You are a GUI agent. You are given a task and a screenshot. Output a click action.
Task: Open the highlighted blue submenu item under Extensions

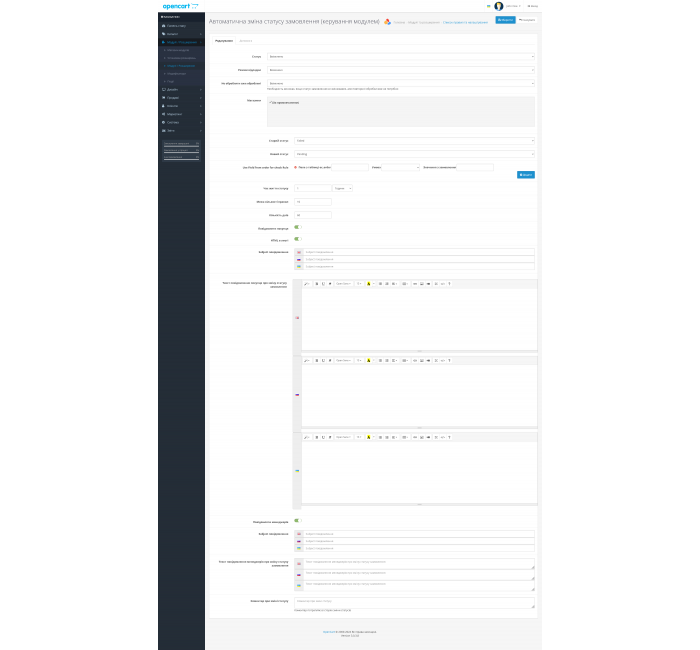click(181, 66)
